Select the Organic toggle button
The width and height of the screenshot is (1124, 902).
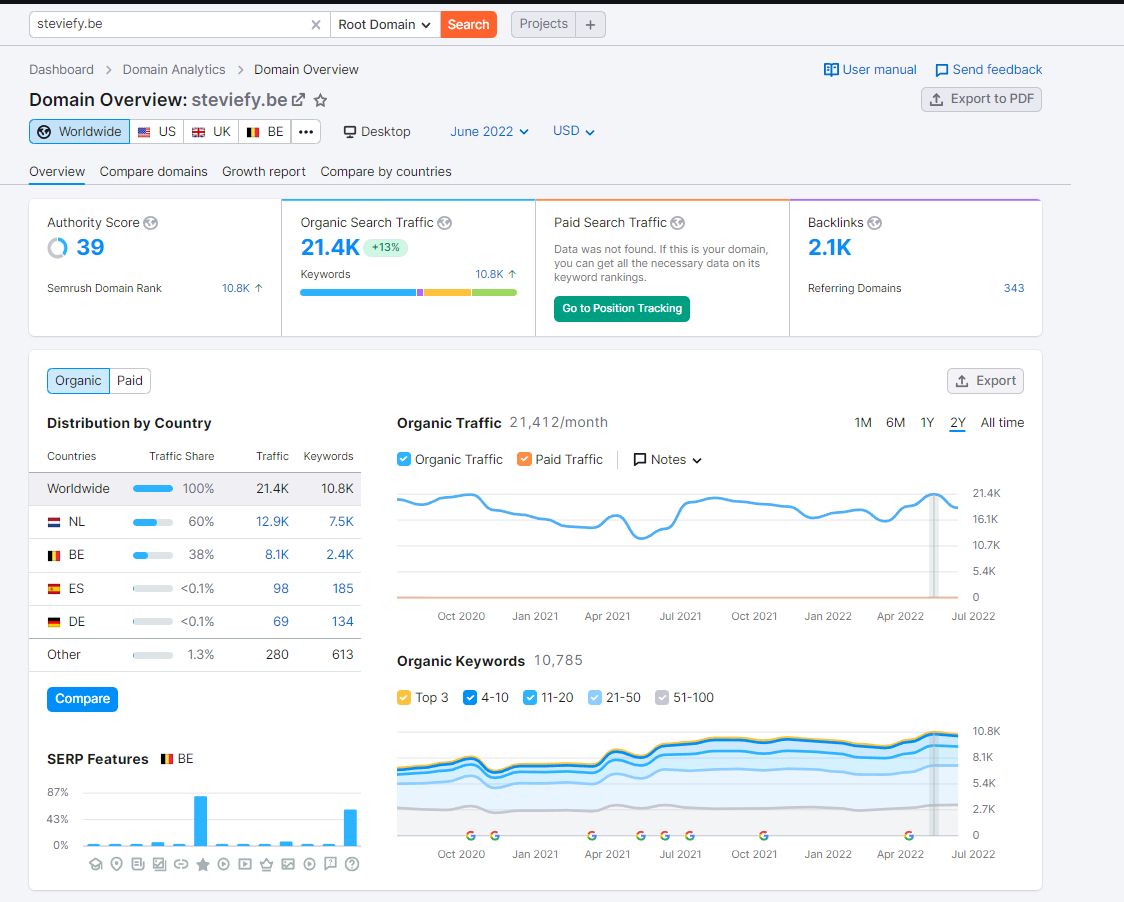click(x=78, y=381)
